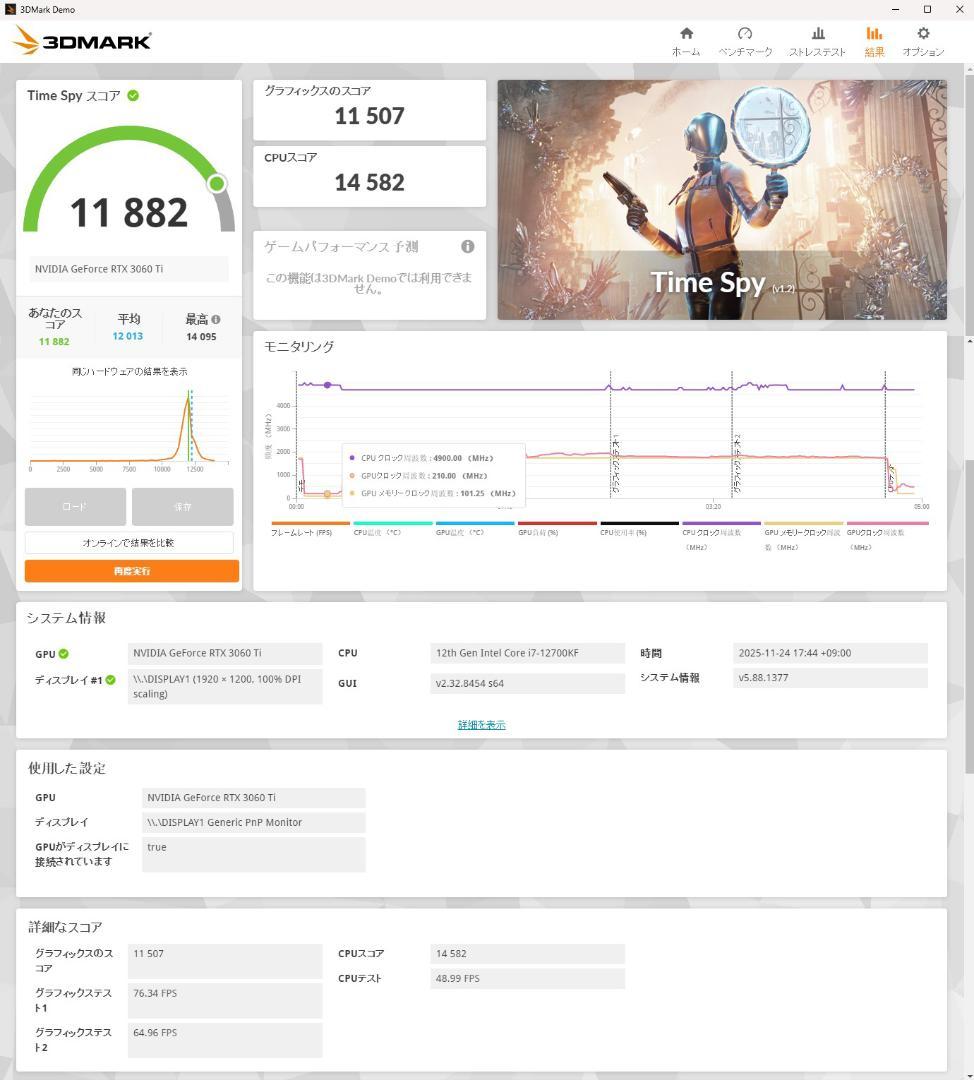Click the 再度実行 (Run again) button

point(131,570)
